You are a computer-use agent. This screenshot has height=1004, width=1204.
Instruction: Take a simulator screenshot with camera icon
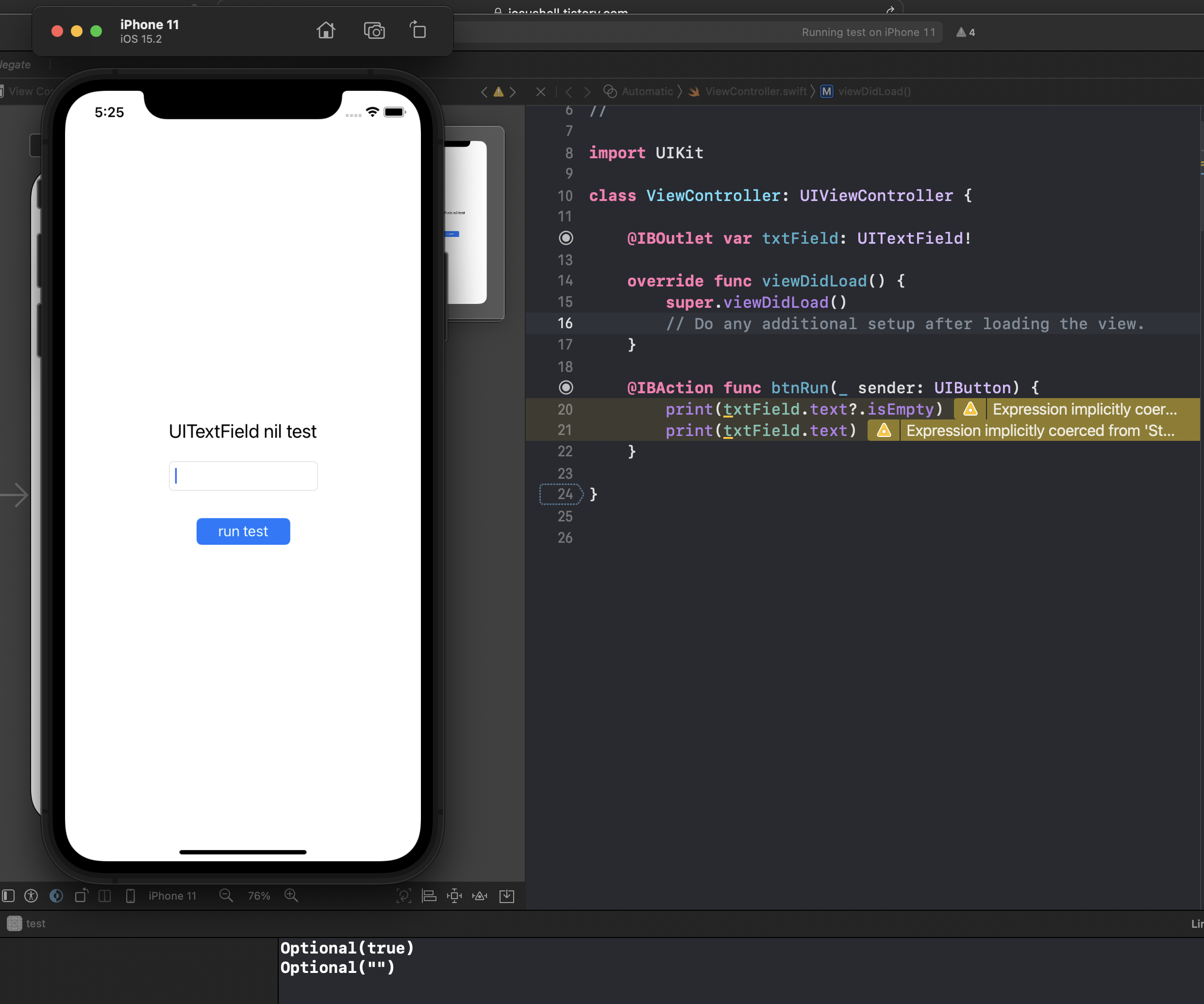374,31
